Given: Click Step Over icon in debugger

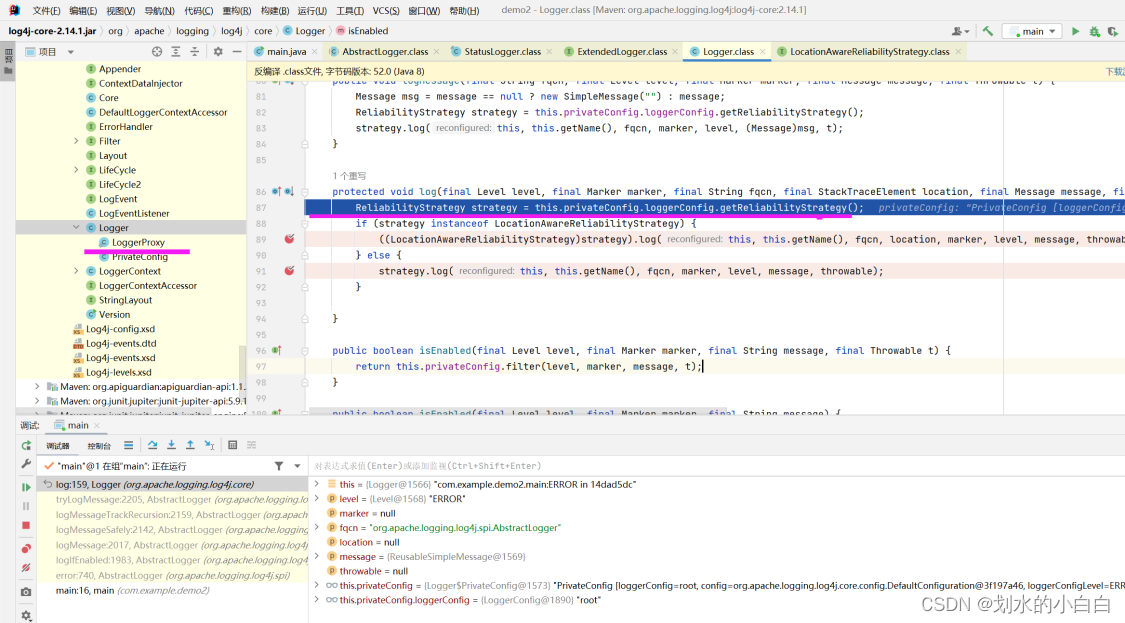Looking at the screenshot, I should [152, 445].
